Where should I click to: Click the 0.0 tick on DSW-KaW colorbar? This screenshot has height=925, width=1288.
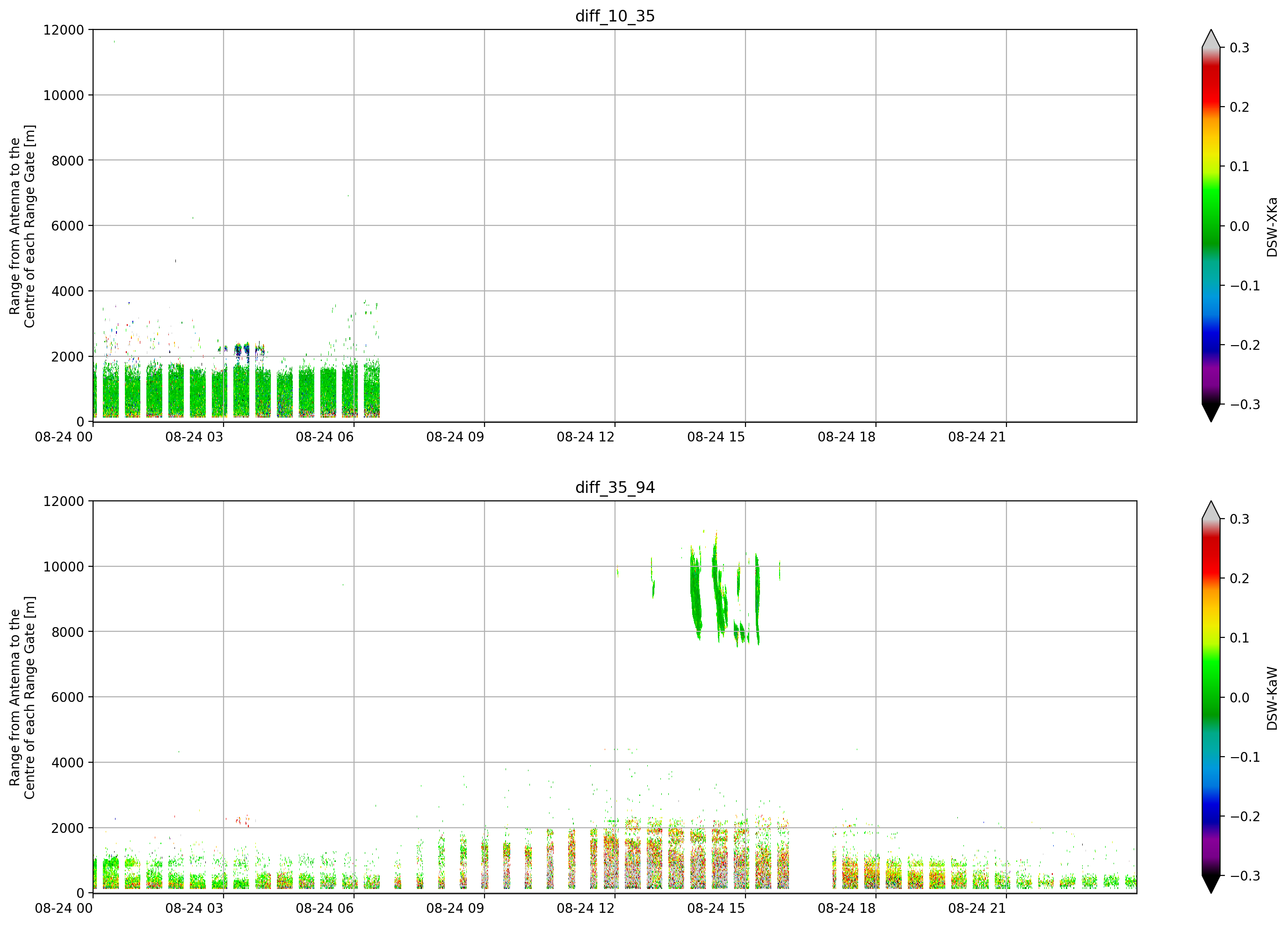point(1240,698)
